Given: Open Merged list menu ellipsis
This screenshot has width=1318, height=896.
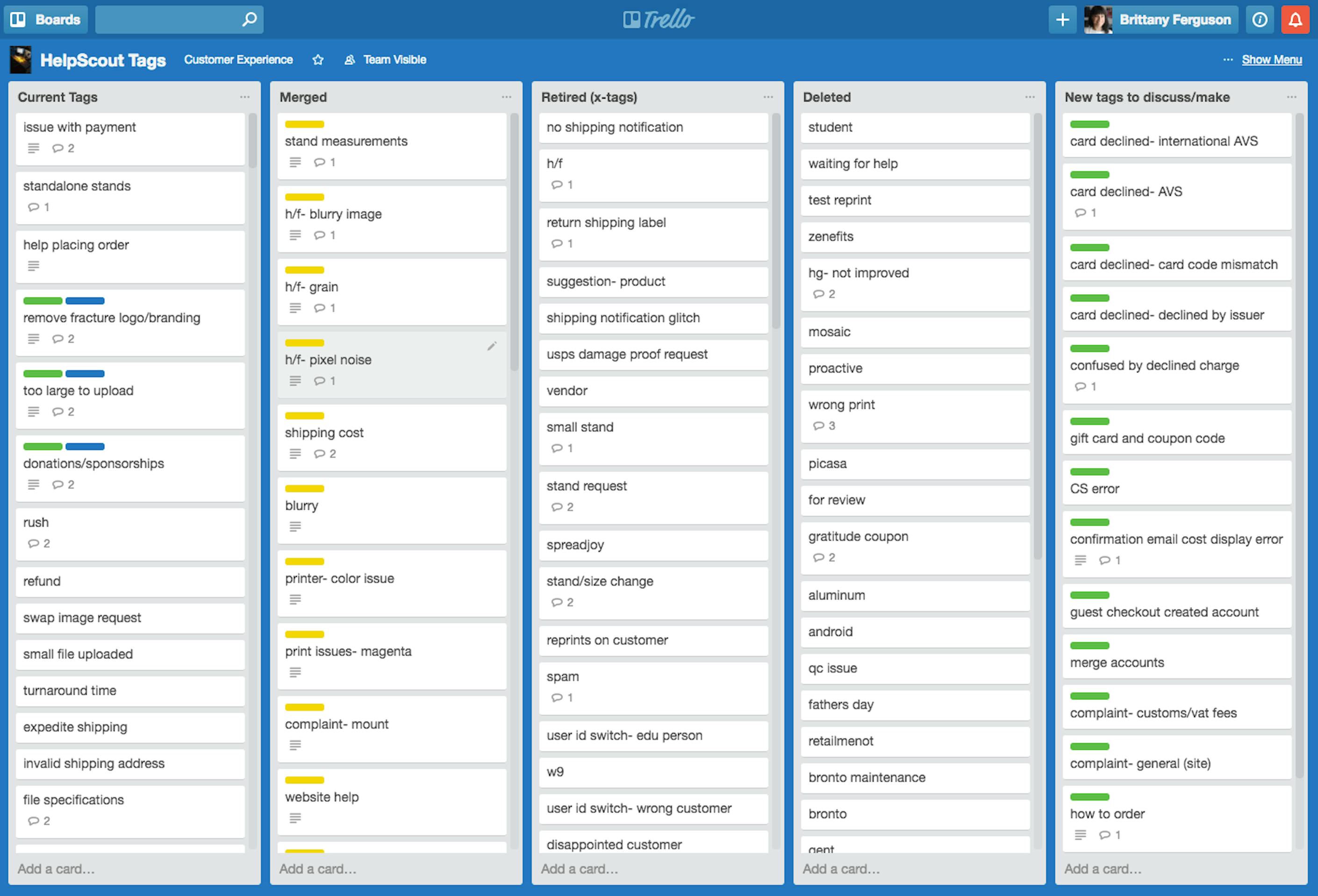Looking at the screenshot, I should pyautogui.click(x=507, y=97).
